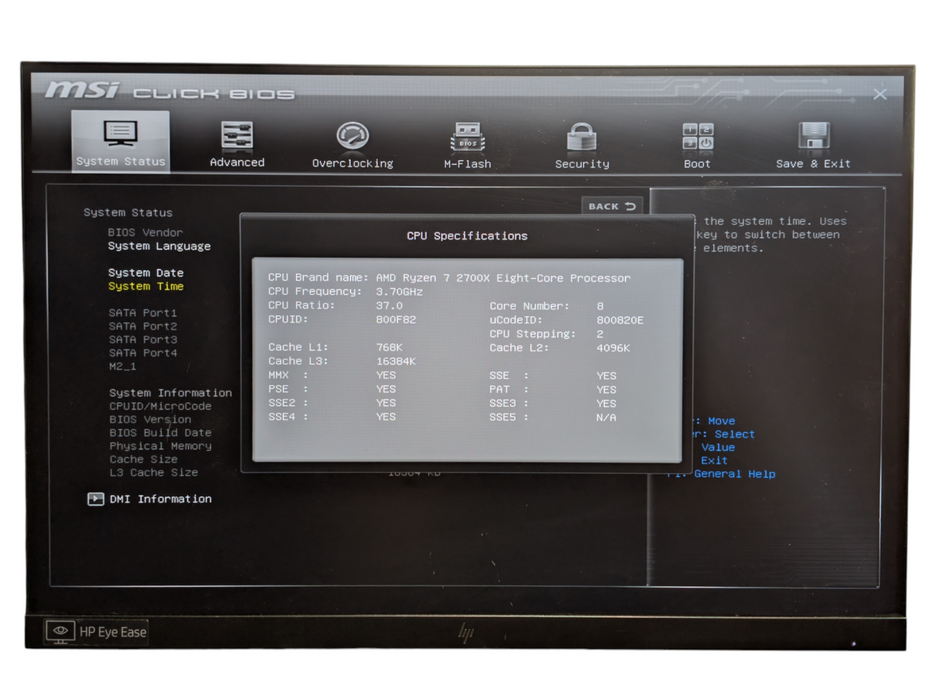Click the Core Number value 8
This screenshot has width=930, height=700.
600,306
